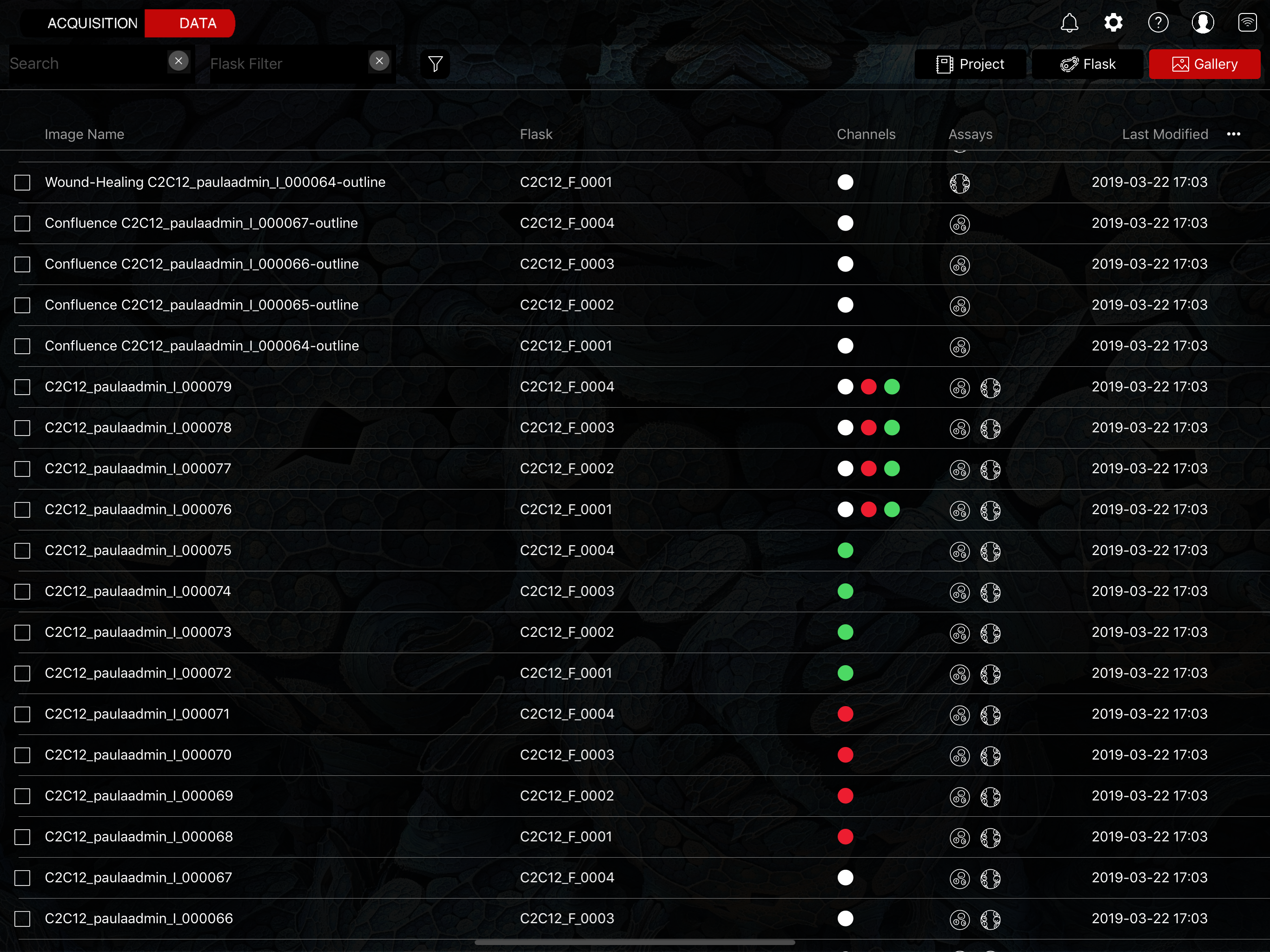This screenshot has width=1270, height=952.
Task: Click the wound-healing assay icon in Wound-Healing 000064-outline row
Action: 959,183
